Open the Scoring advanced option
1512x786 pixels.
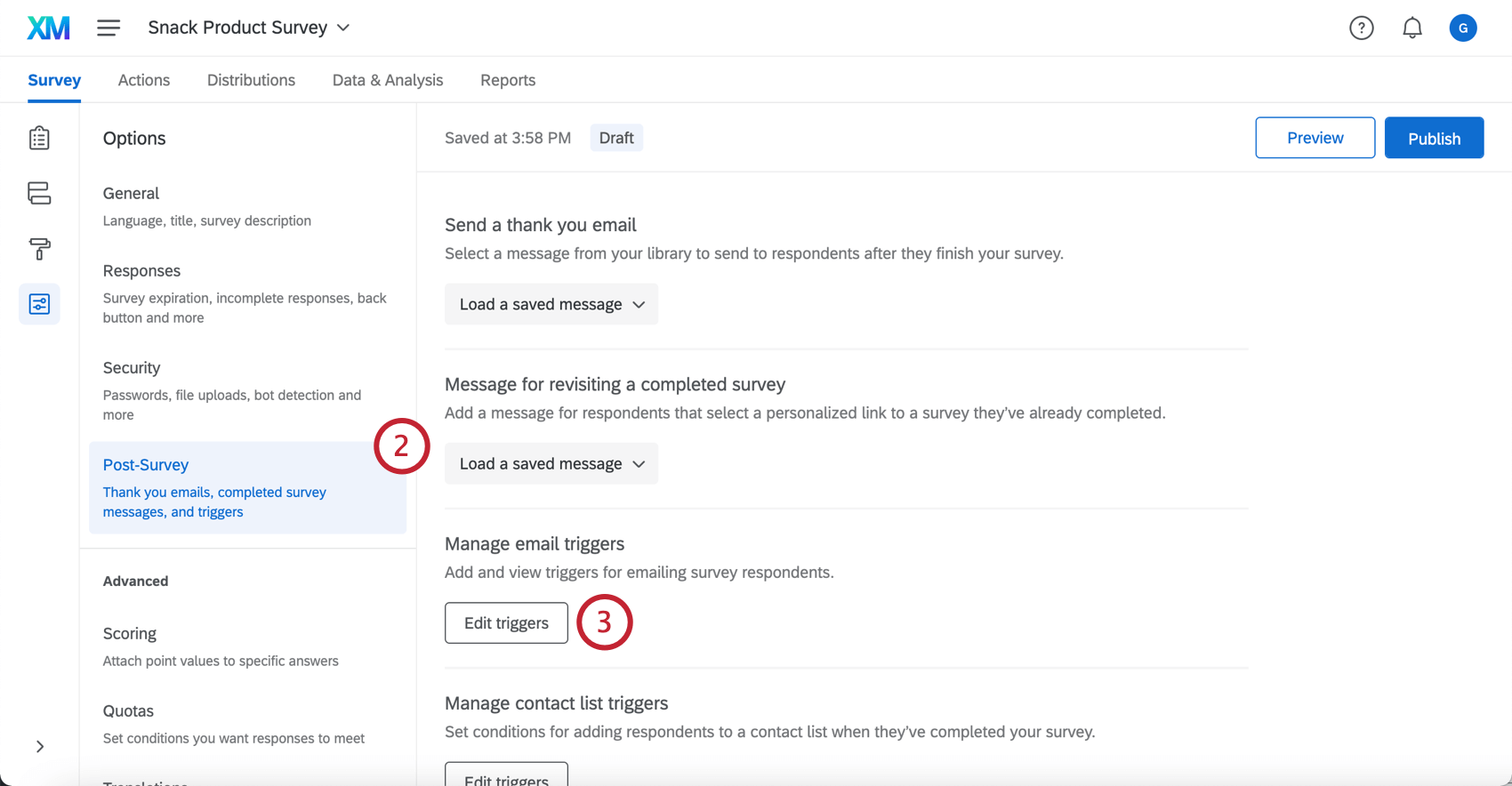click(130, 634)
